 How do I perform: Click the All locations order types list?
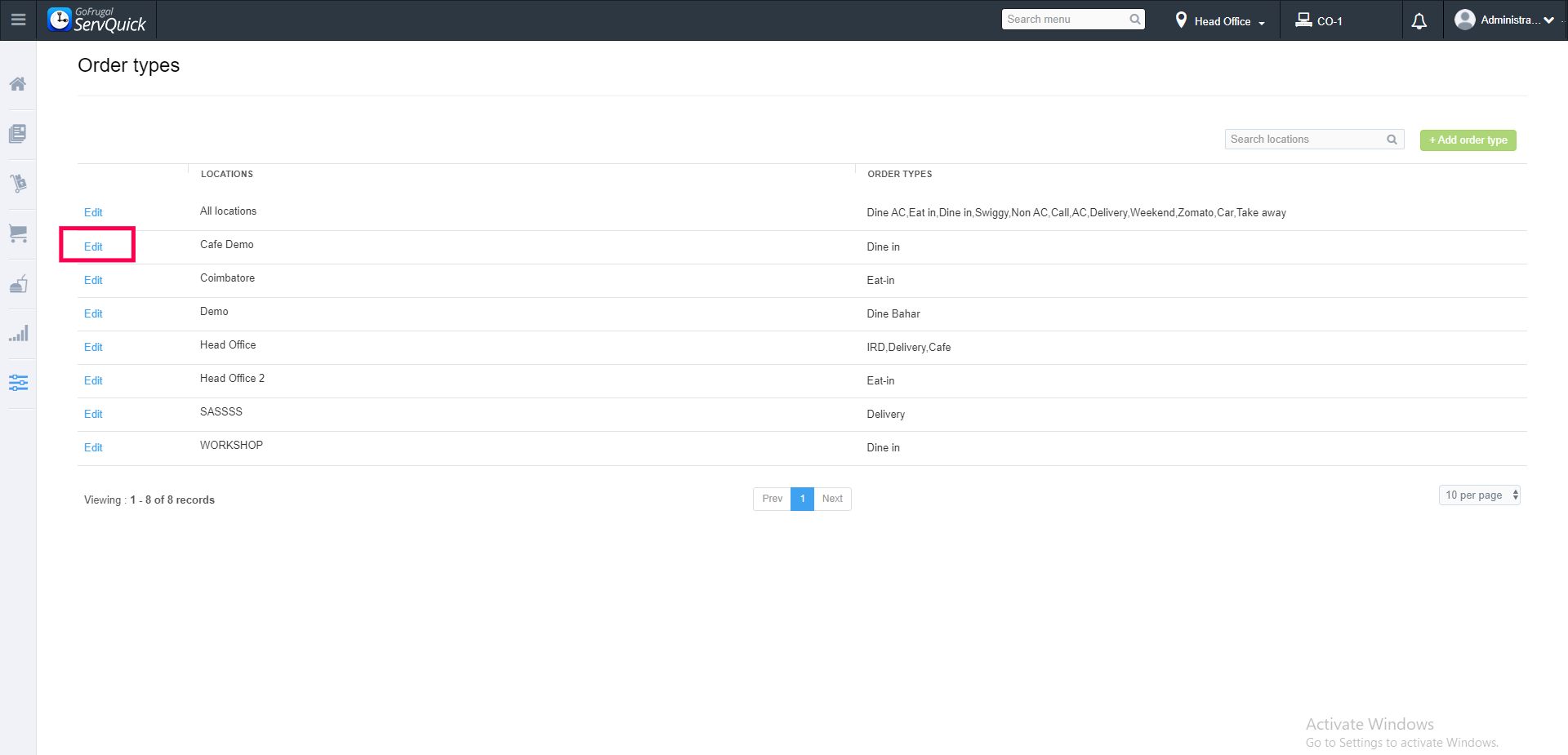(x=1076, y=213)
